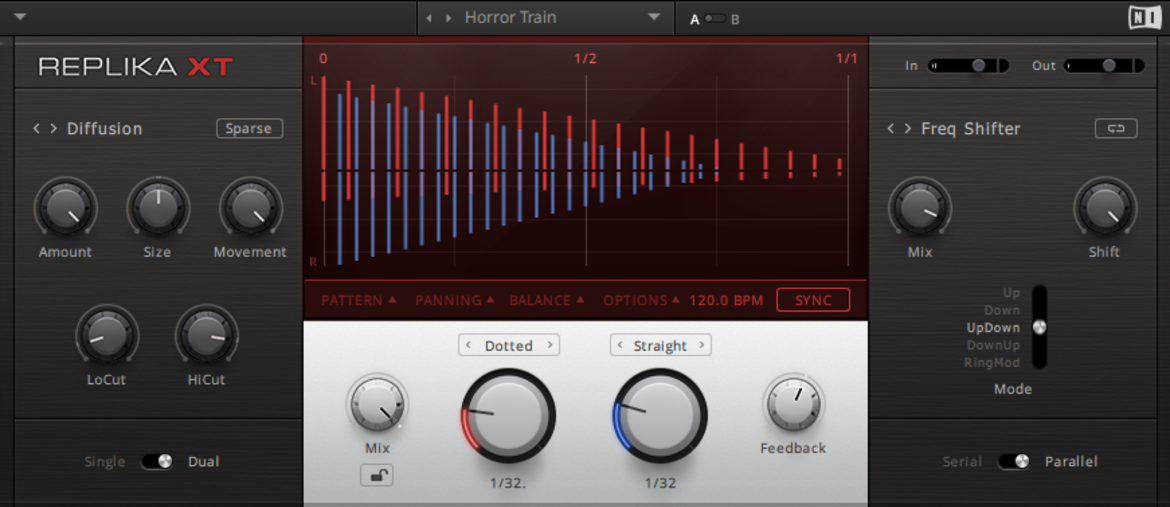This screenshot has width=1170, height=507.
Task: Click the Freq Shifter effect name
Action: click(971, 128)
